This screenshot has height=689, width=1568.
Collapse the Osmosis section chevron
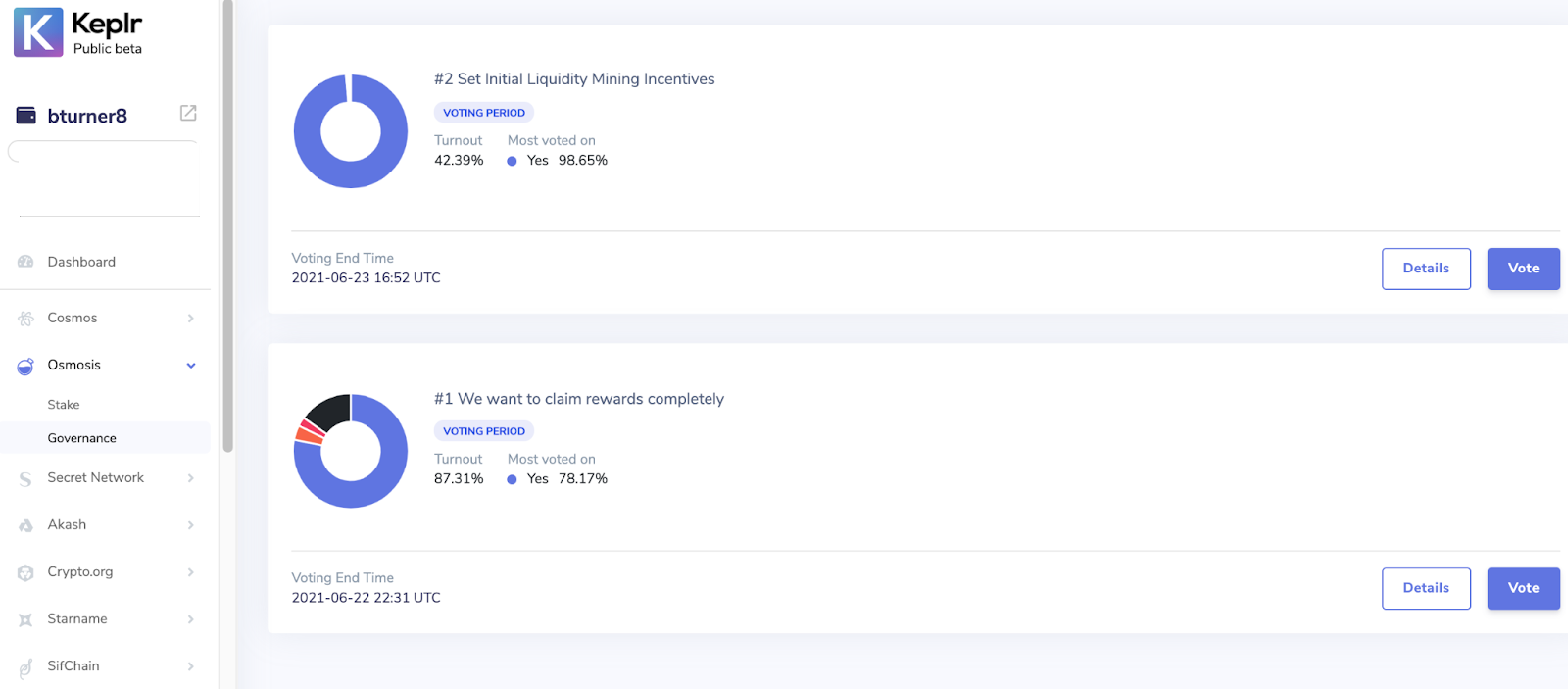[191, 366]
